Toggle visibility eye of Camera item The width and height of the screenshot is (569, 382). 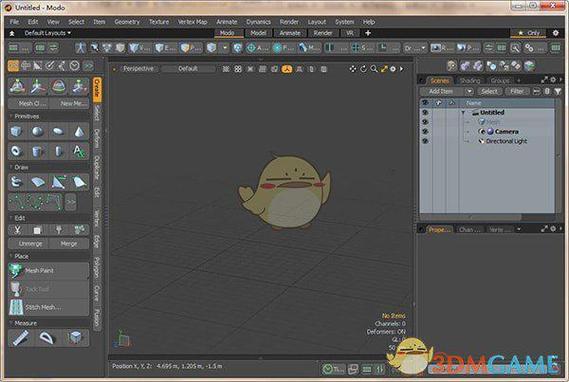click(x=425, y=131)
